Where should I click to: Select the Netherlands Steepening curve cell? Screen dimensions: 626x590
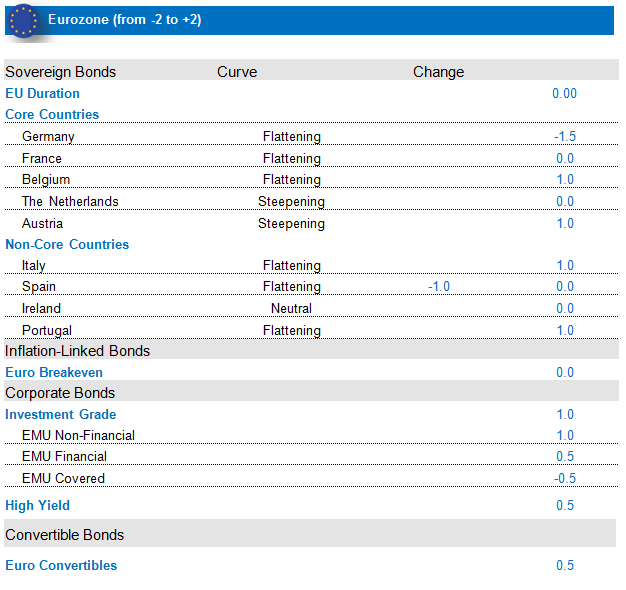point(291,202)
